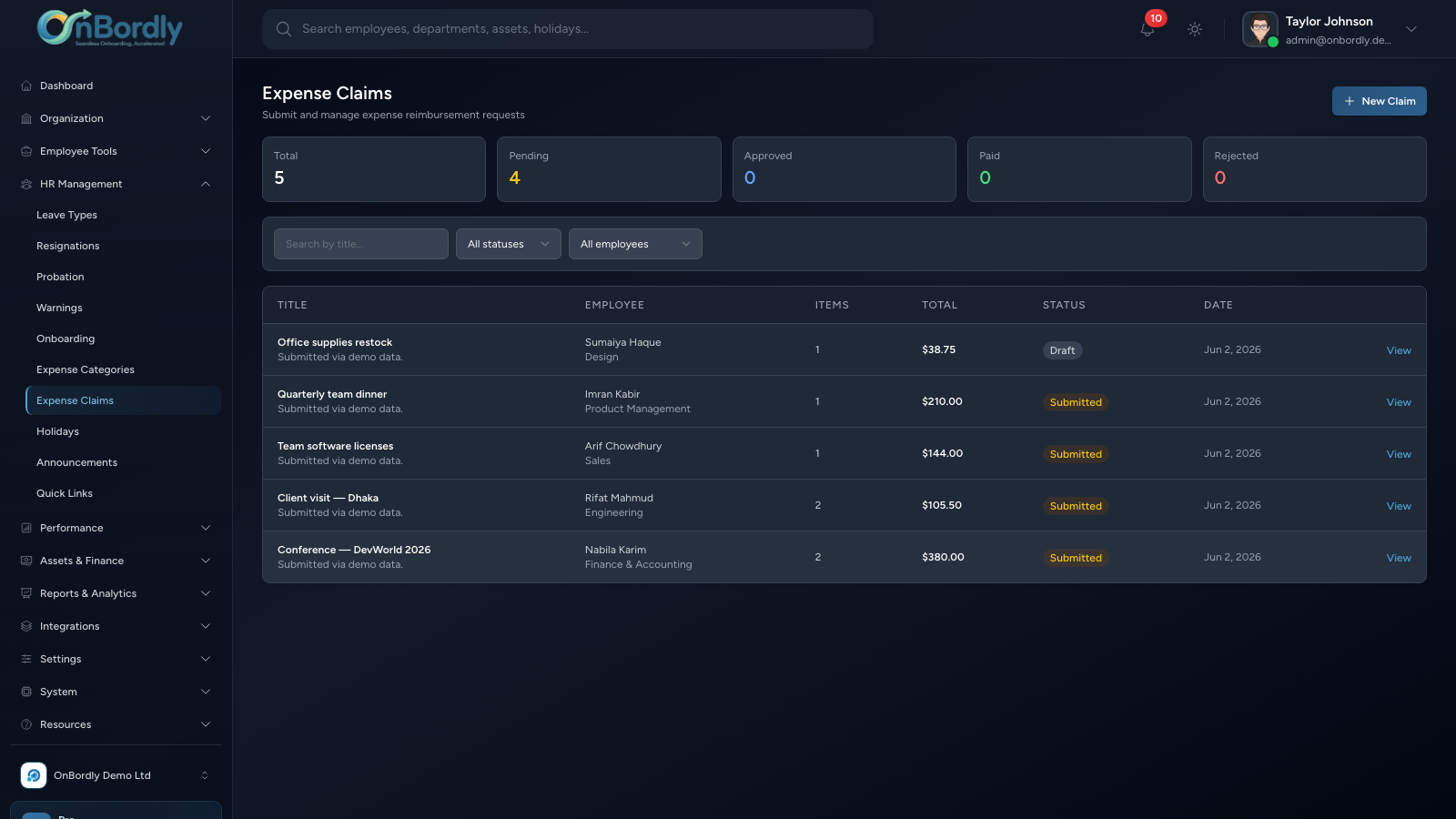Open the All employees dropdown

(x=635, y=244)
